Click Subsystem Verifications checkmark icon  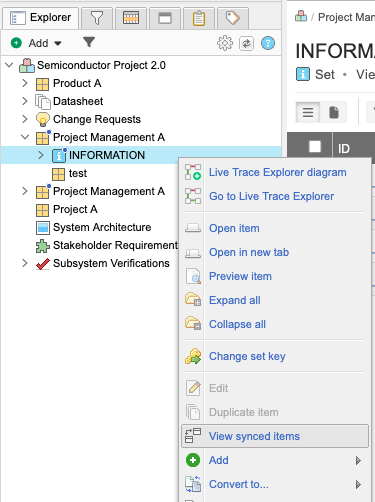[x=43, y=264]
